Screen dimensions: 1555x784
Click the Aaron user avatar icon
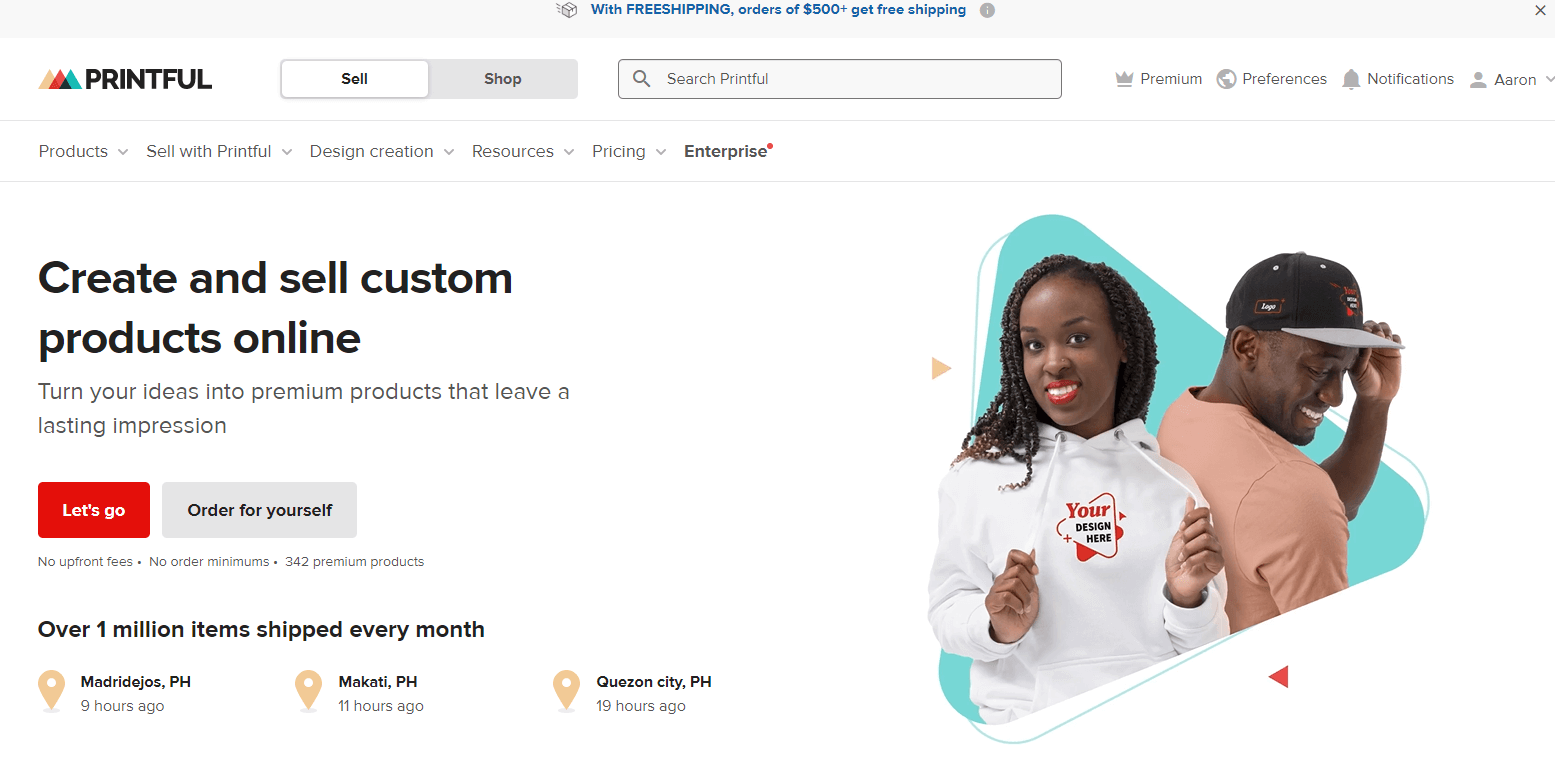point(1478,80)
